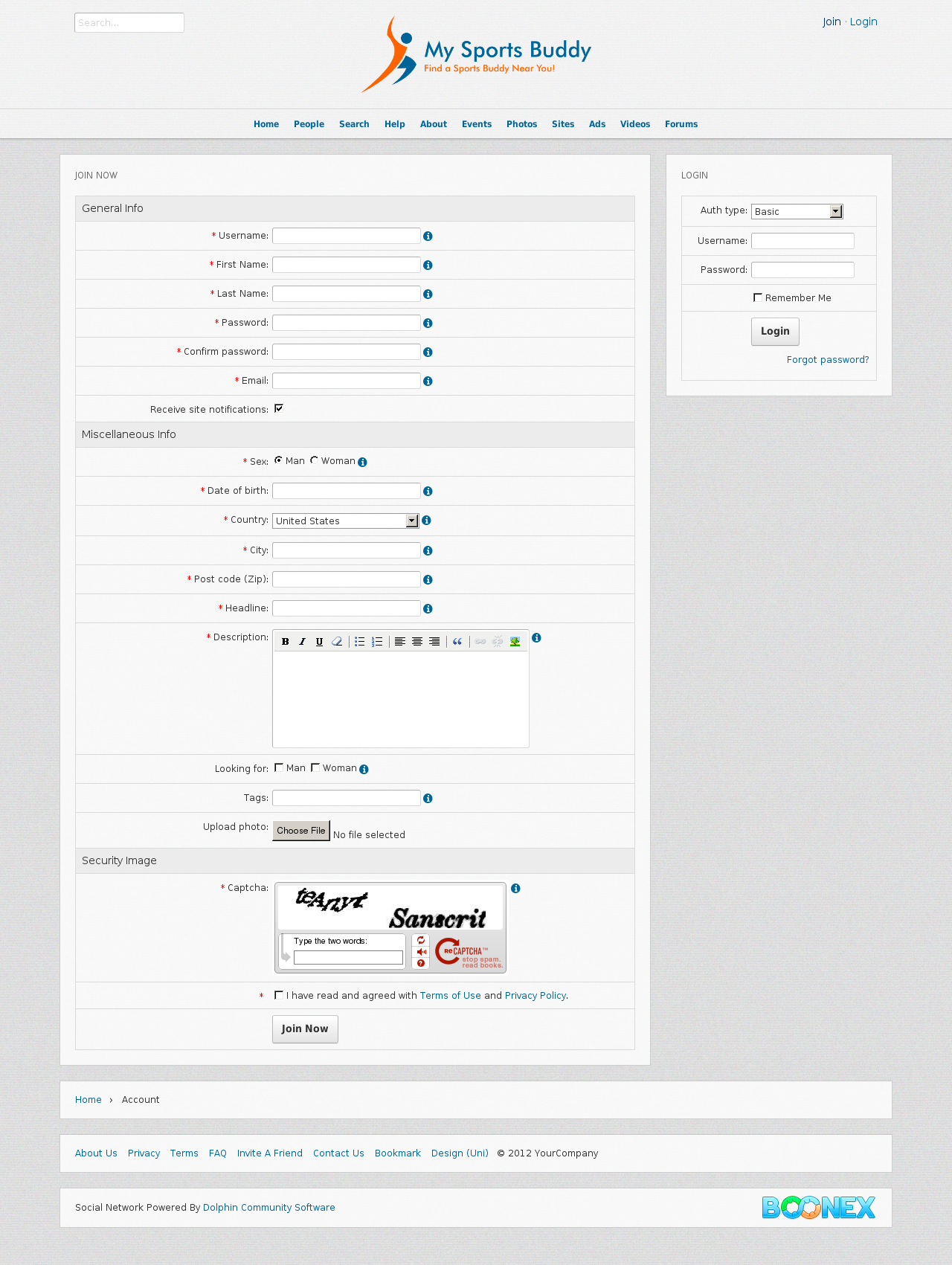
Task: Insert a bulleted list in Description
Action: click(x=360, y=642)
